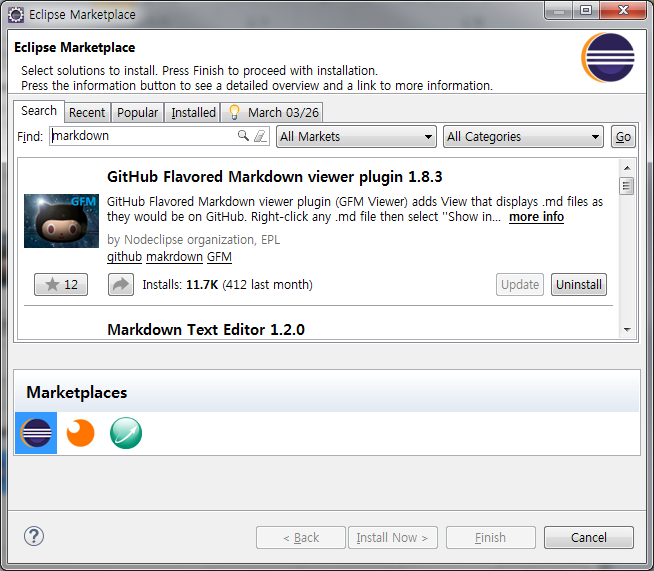654x571 pixels.
Task: Click the github tag link
Action: (x=124, y=257)
